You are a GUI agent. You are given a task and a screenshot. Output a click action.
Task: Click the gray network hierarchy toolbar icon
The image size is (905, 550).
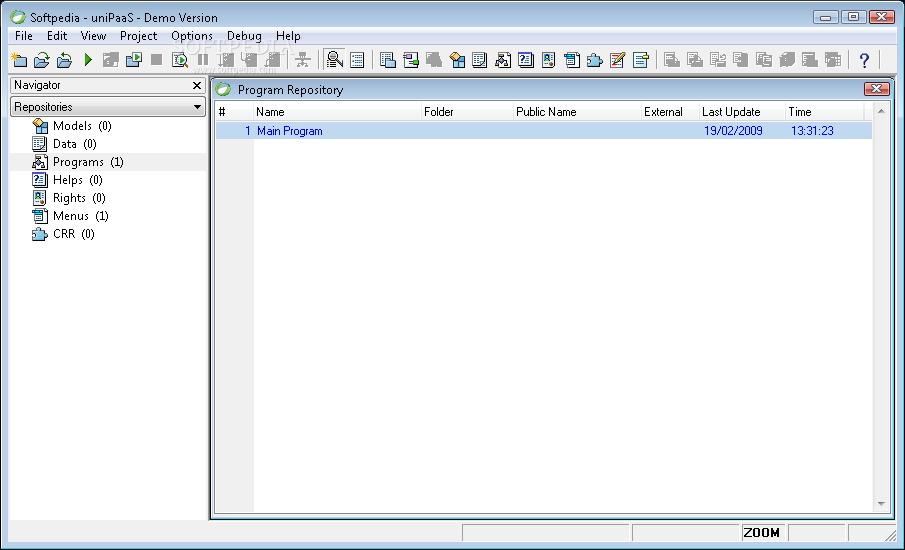[302, 59]
